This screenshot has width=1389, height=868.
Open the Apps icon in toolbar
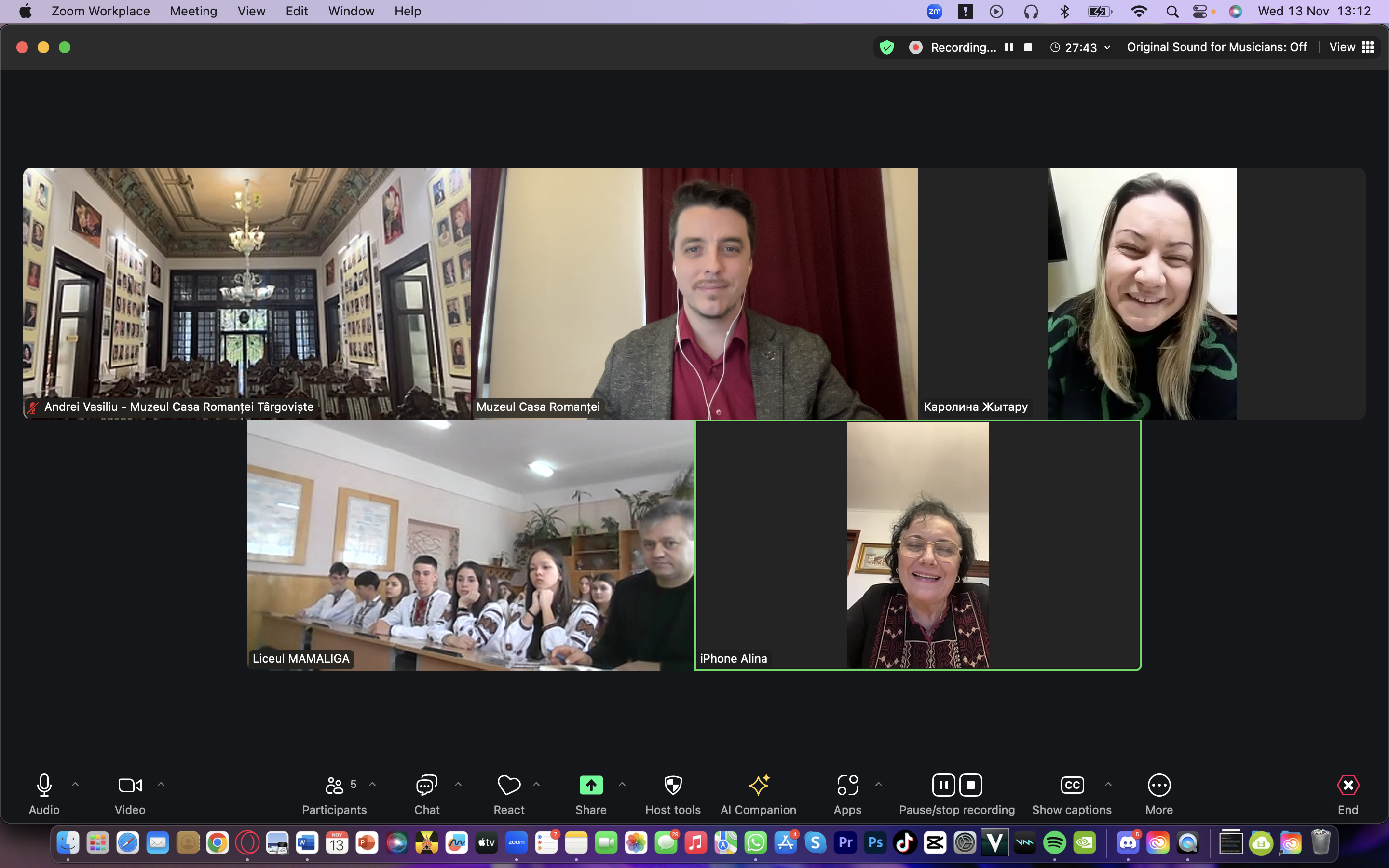847,785
